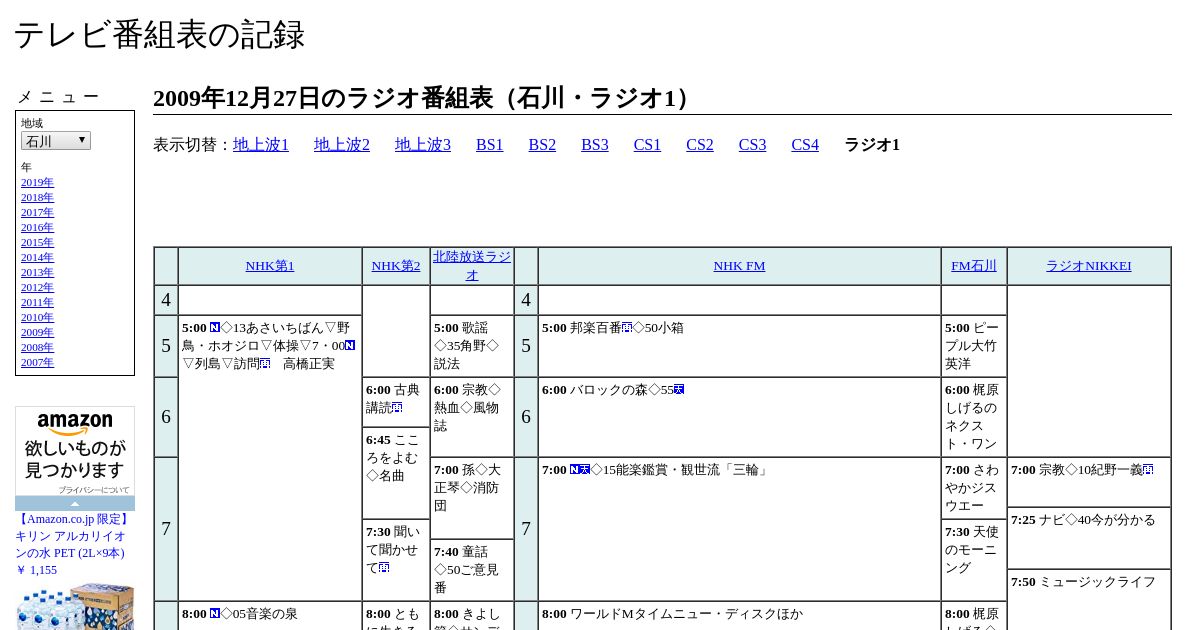The height and width of the screenshot is (630, 1200).
Task: Click the テレビ番組表の記録 site title
Action: point(159,35)
